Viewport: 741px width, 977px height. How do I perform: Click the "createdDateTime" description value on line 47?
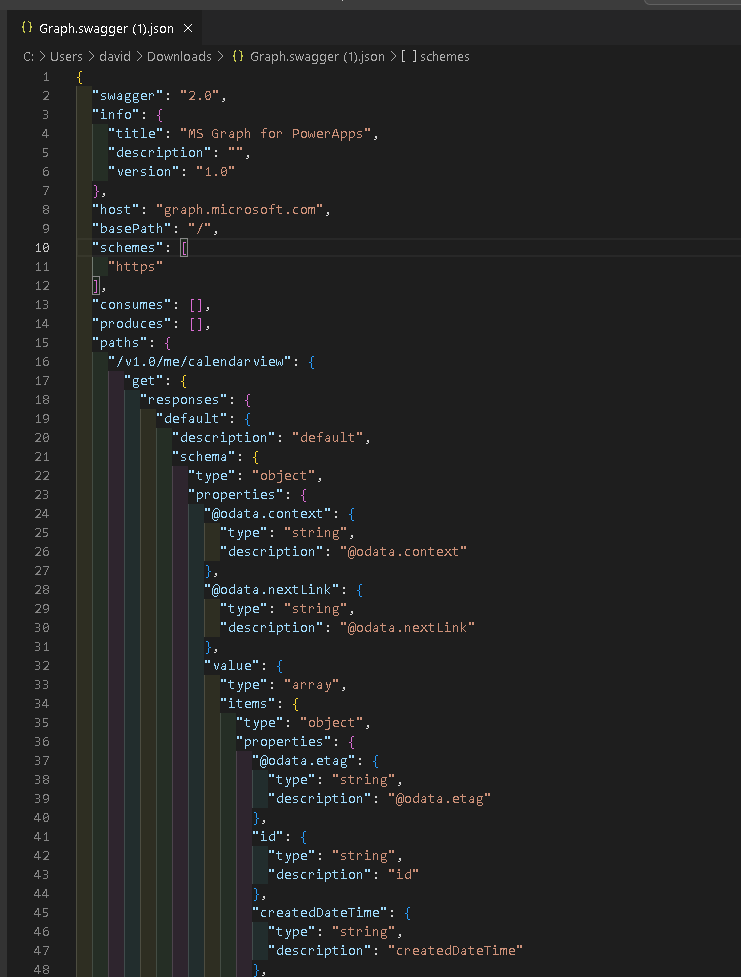click(x=455, y=951)
